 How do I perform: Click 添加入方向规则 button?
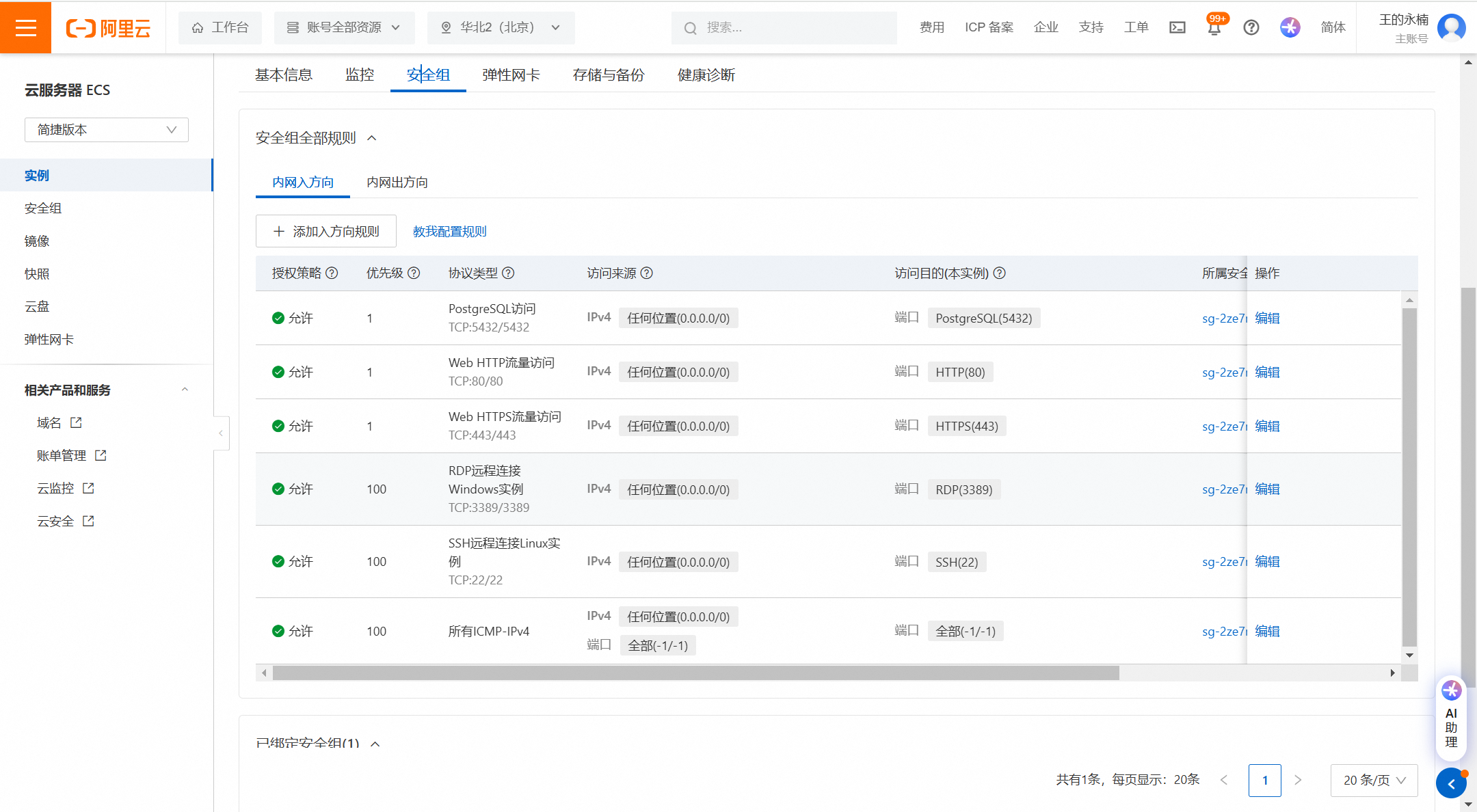[x=326, y=231]
